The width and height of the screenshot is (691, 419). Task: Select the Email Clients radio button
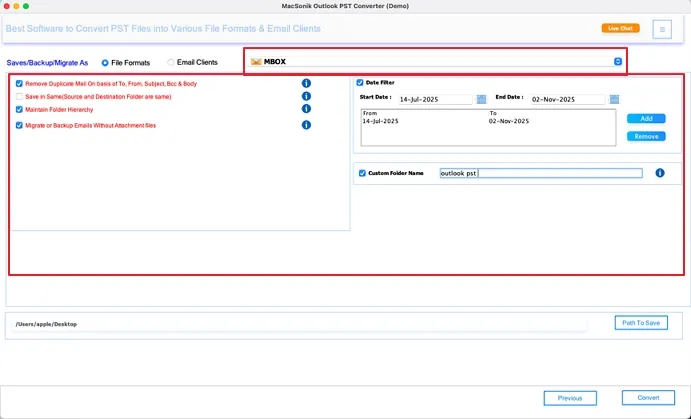click(171, 63)
